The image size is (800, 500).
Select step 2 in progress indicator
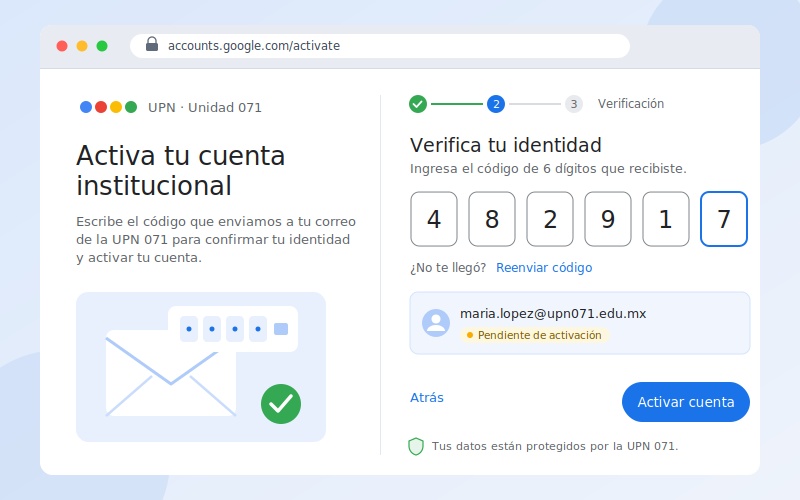click(x=496, y=104)
